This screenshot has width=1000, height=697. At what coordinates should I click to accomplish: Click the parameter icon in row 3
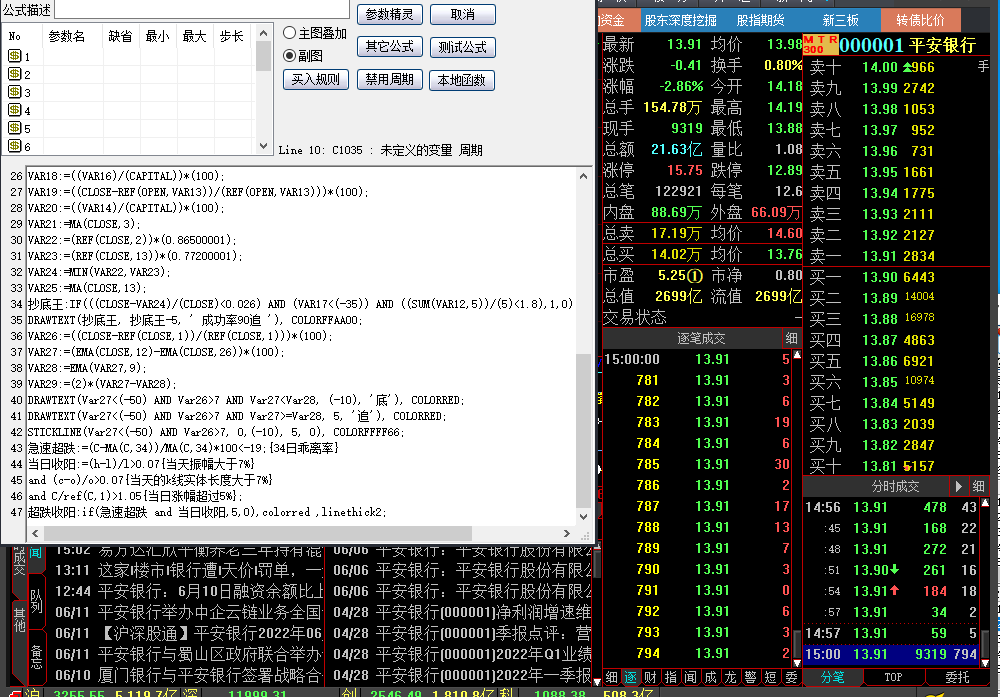tap(15, 92)
